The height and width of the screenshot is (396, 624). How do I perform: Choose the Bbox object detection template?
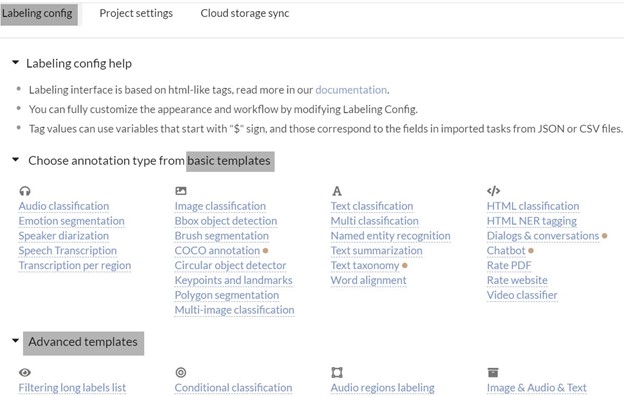pos(226,221)
